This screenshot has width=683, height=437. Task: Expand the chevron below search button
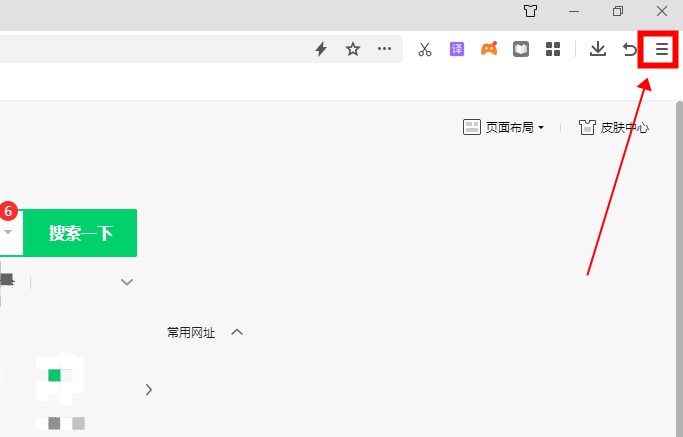(127, 282)
